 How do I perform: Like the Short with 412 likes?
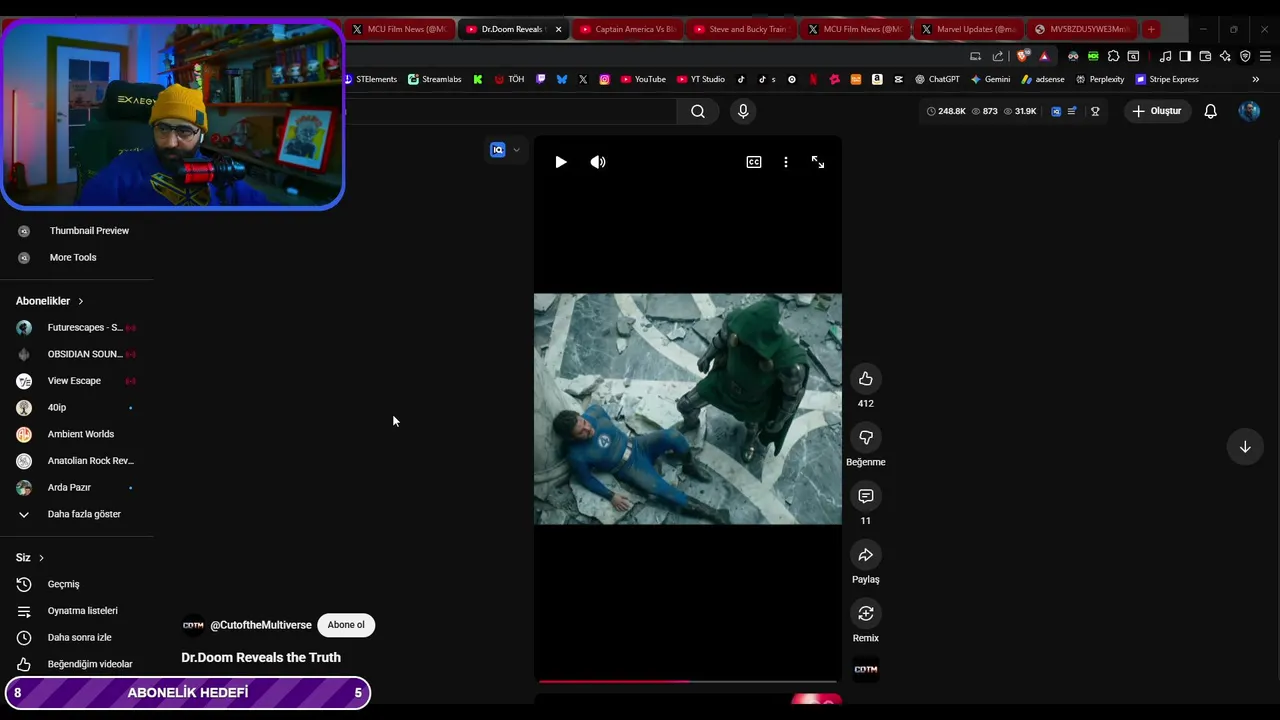866,379
